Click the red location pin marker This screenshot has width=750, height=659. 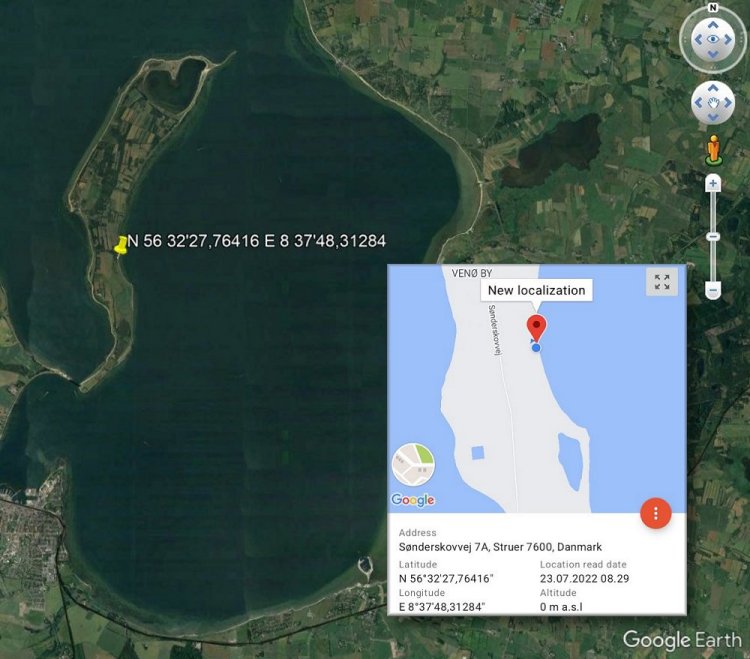536,328
